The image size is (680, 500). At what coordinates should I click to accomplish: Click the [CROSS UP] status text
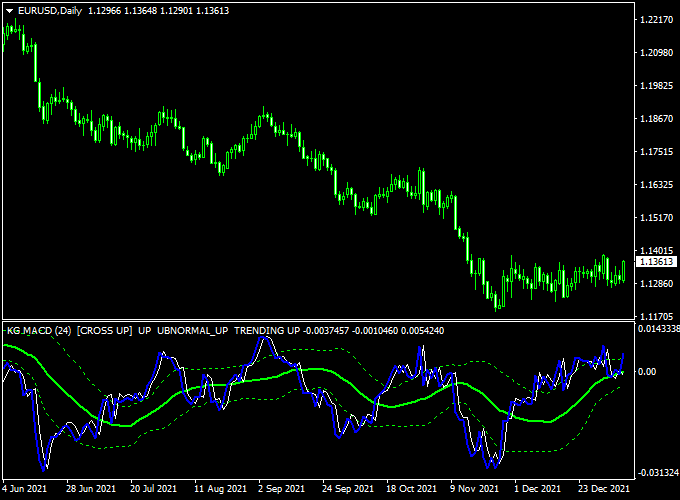coord(105,331)
